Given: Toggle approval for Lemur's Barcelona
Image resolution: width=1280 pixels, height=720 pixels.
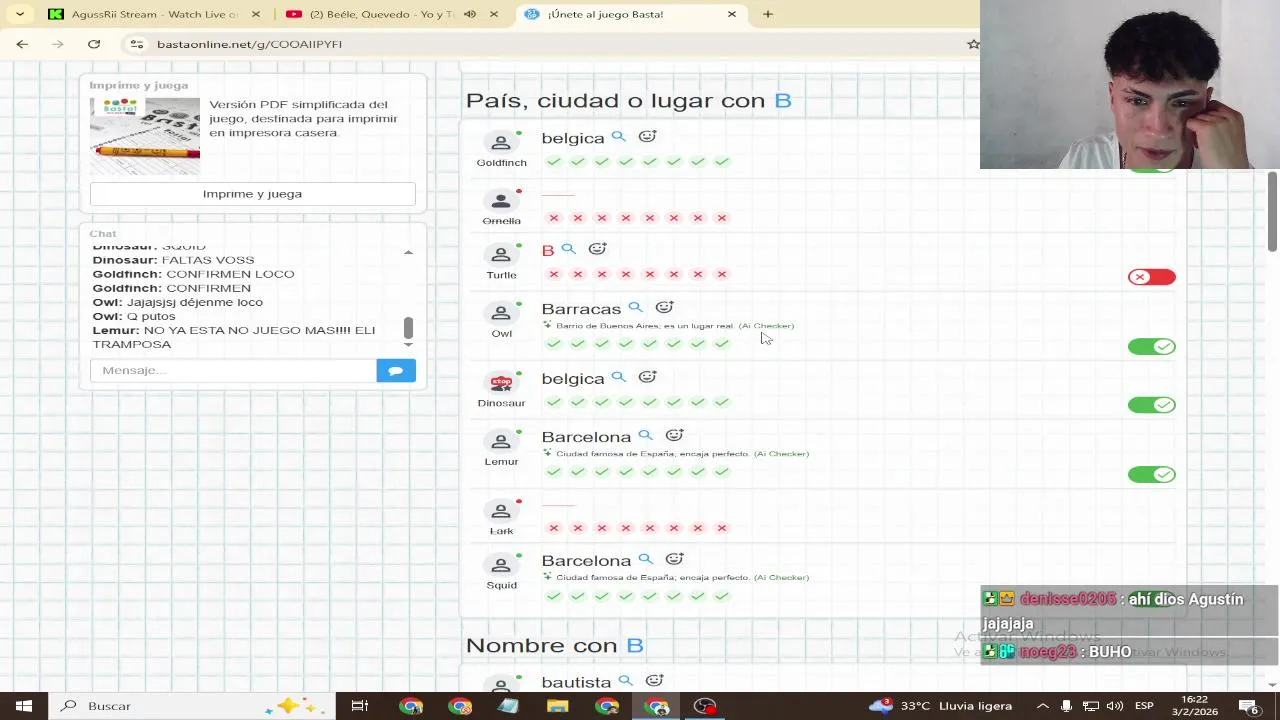Looking at the screenshot, I should click(1152, 474).
